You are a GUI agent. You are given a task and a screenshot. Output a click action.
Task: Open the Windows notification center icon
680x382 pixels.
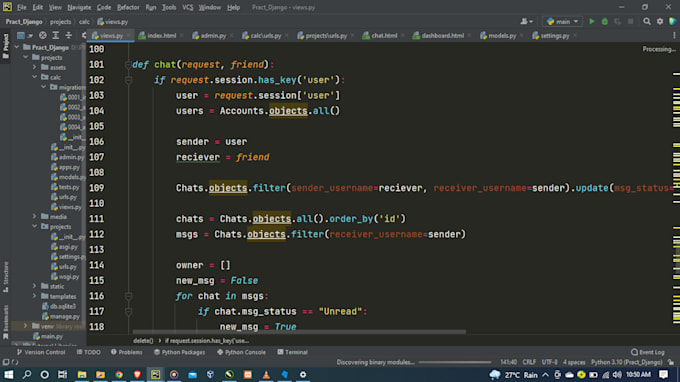click(x=663, y=375)
